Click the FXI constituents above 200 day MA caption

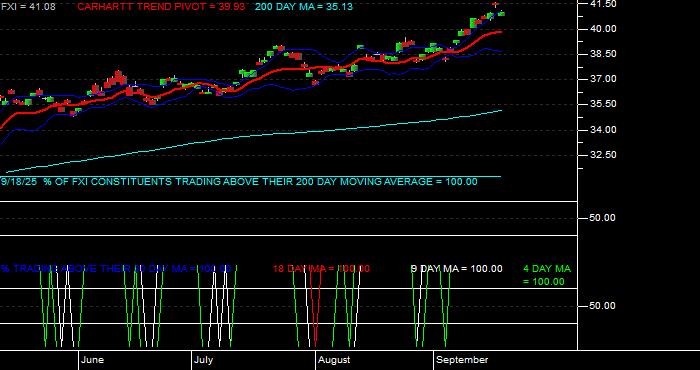pyautogui.click(x=239, y=182)
